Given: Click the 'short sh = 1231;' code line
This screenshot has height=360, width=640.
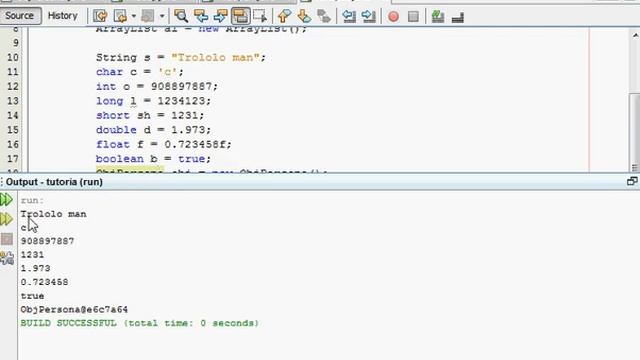Looking at the screenshot, I should click(x=150, y=116).
